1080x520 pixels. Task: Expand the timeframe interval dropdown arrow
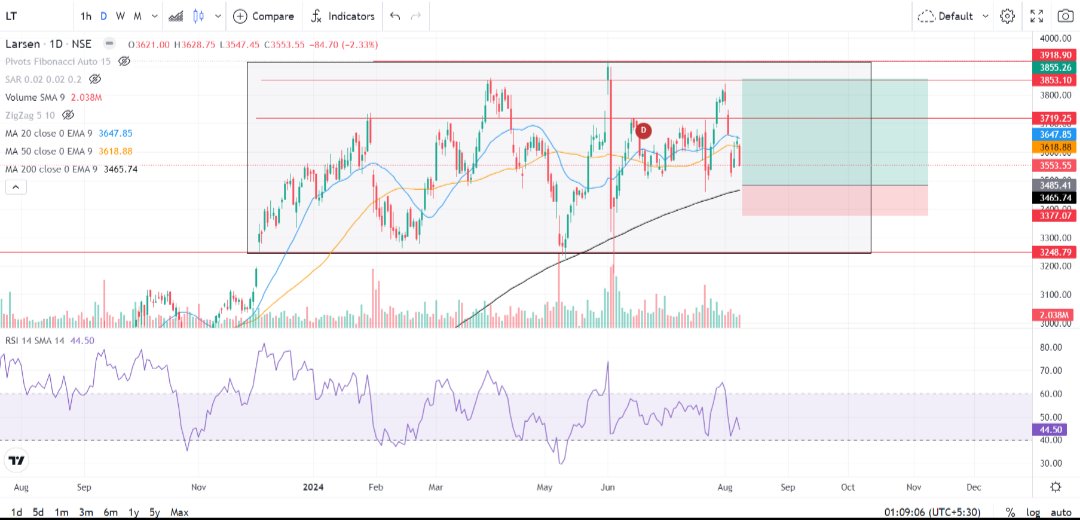pos(154,16)
